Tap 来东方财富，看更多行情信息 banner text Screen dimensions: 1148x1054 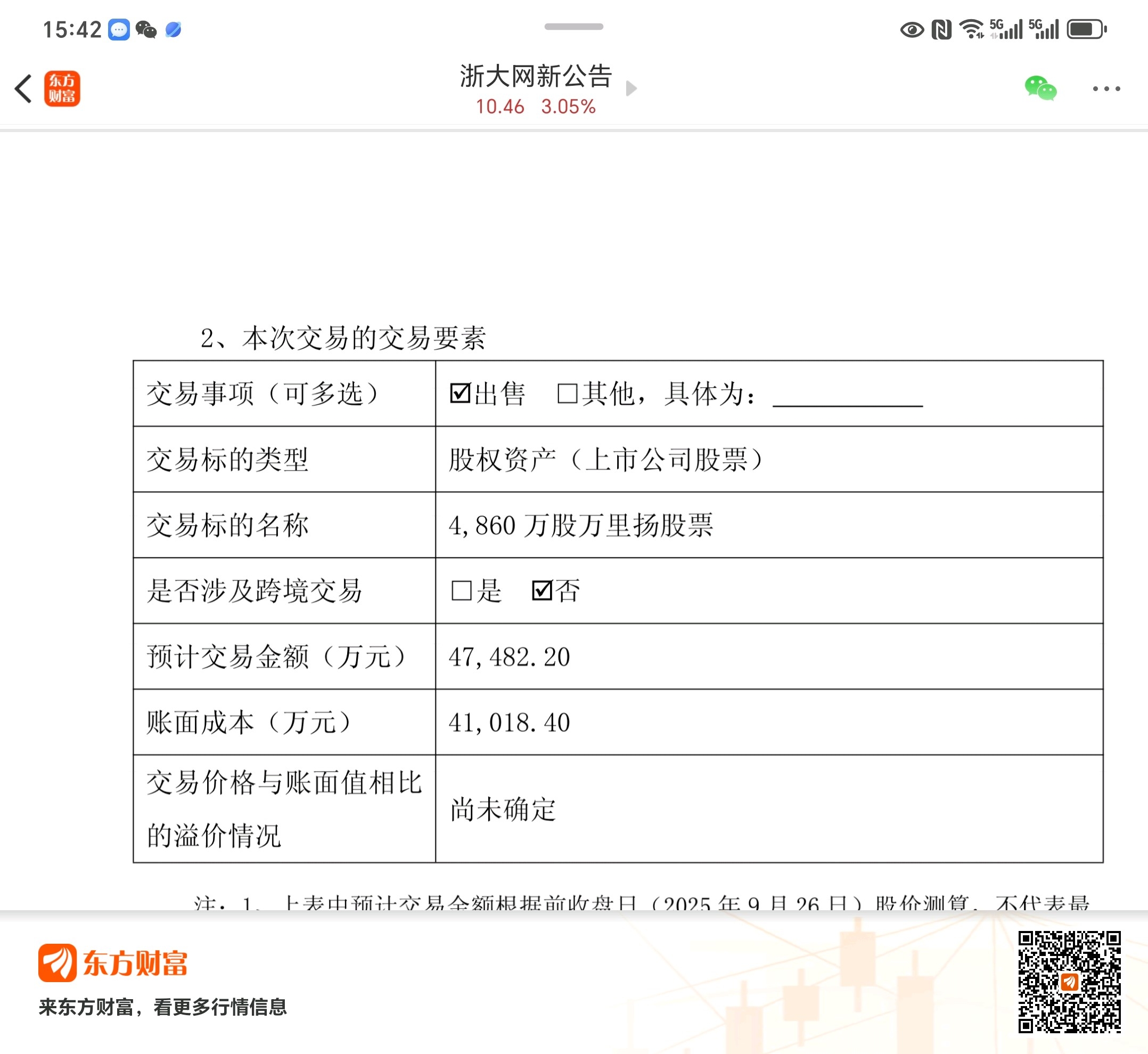162,1007
